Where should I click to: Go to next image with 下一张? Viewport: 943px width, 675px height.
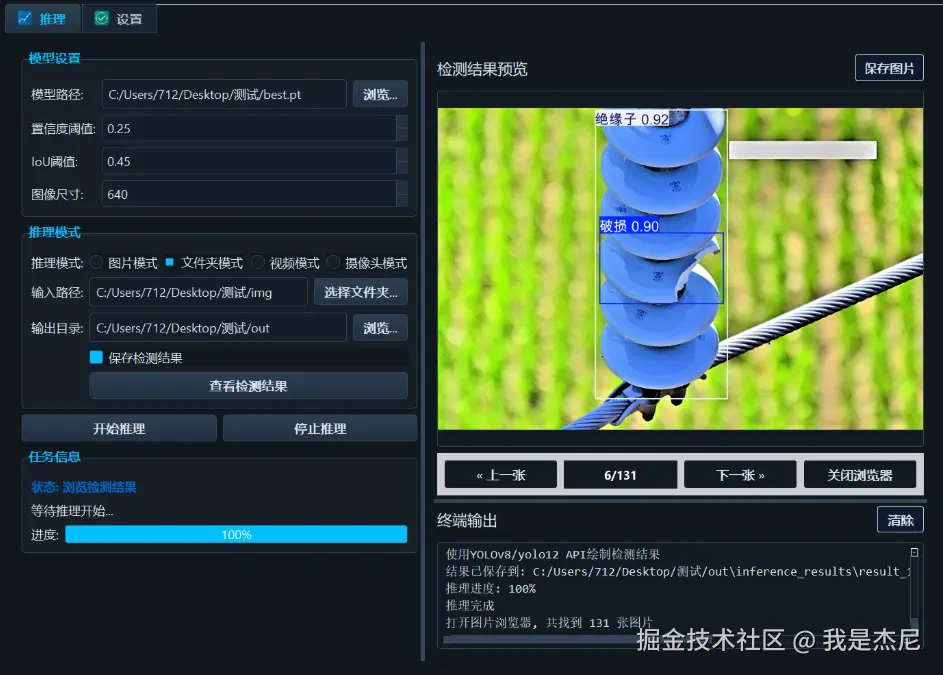pyautogui.click(x=739, y=474)
